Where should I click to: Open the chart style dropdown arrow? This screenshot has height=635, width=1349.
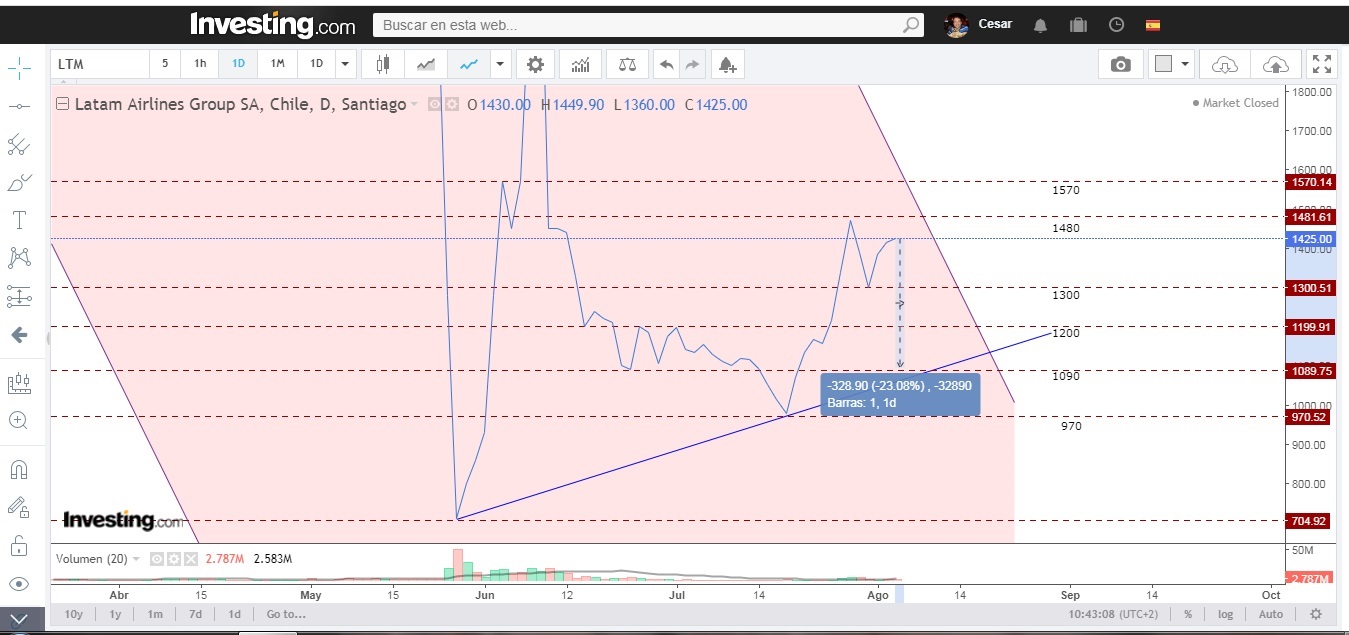(500, 64)
